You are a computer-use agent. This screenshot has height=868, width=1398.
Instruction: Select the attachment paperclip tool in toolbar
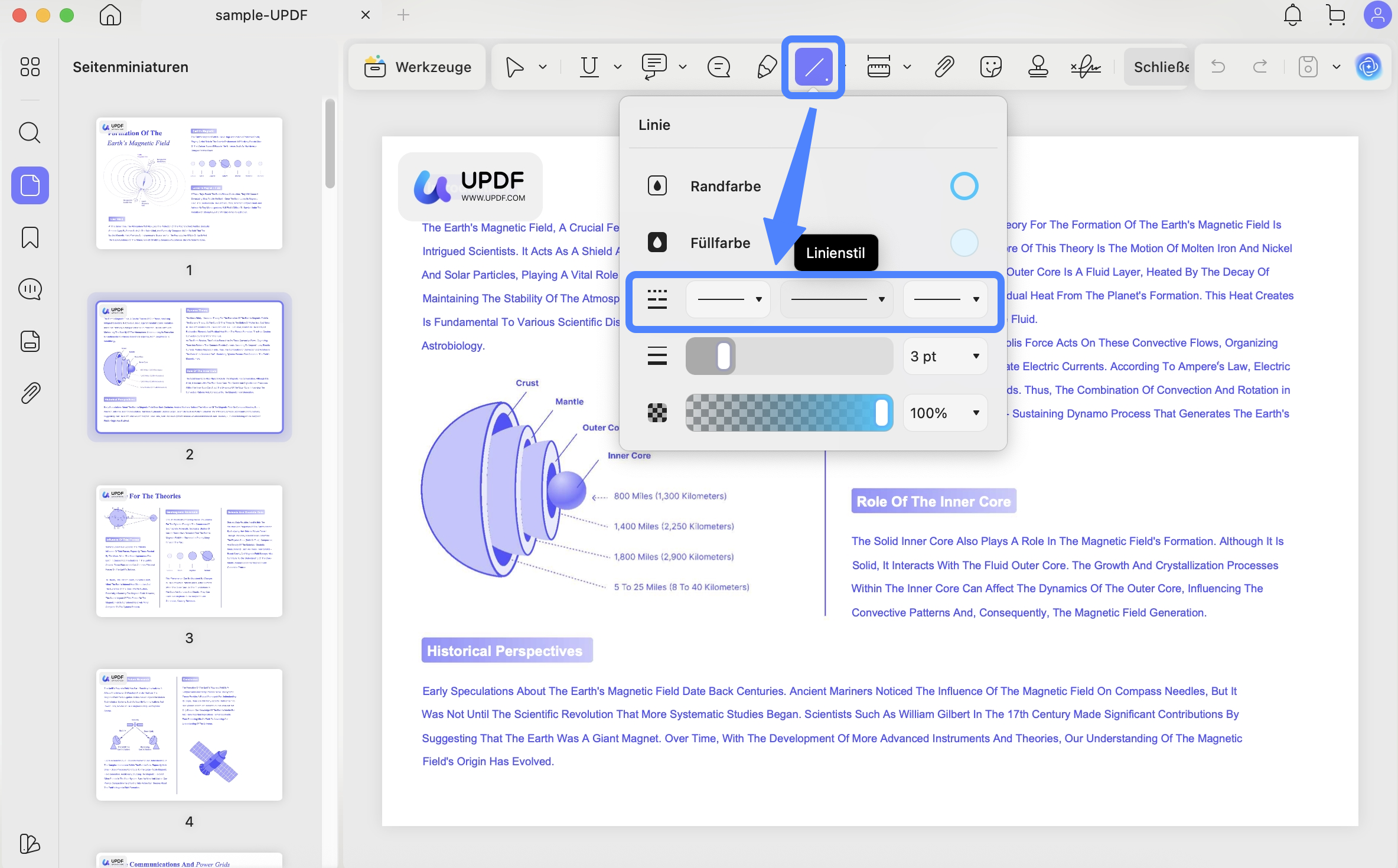click(x=944, y=67)
